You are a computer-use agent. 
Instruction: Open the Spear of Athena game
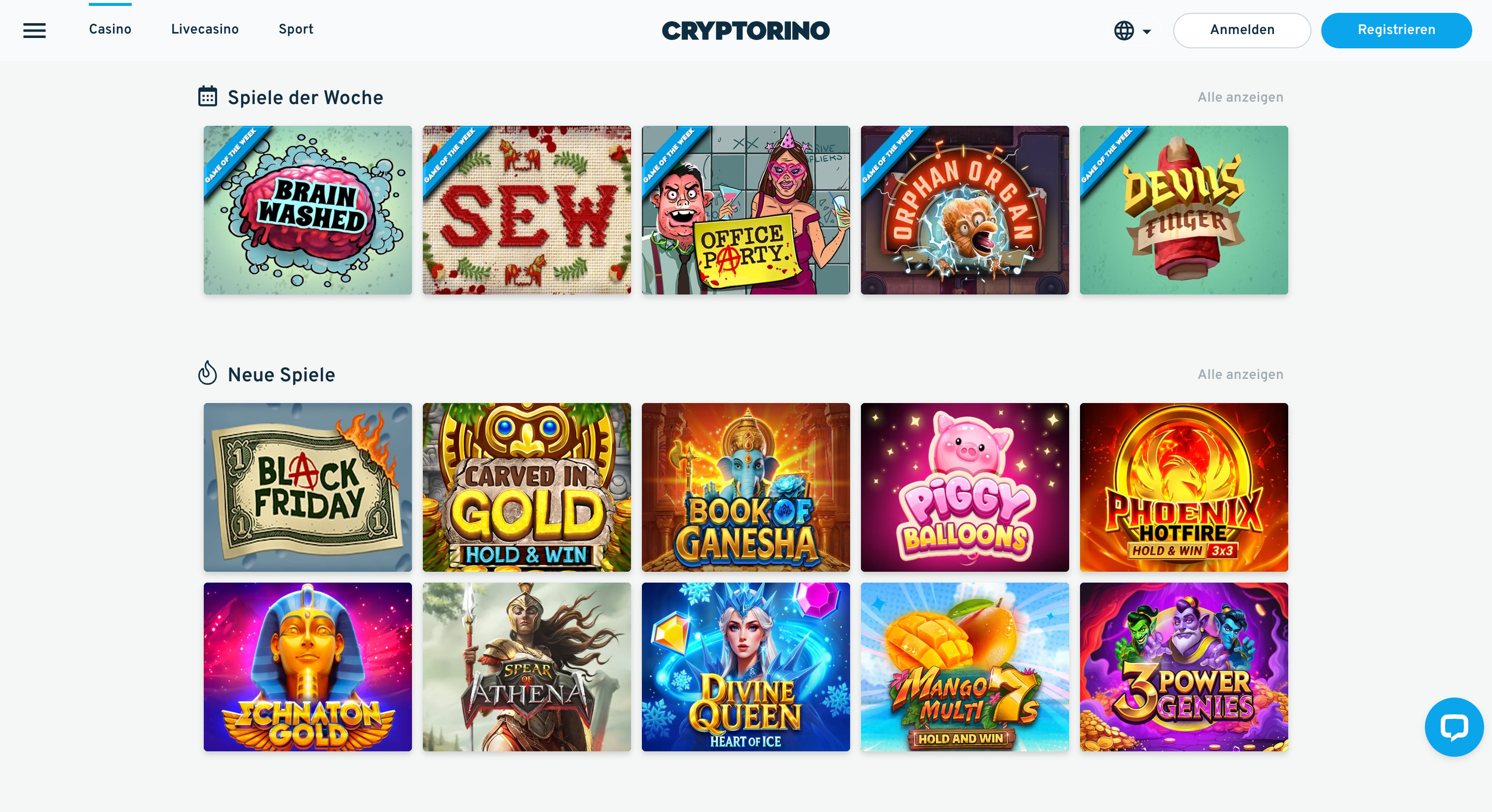point(526,666)
